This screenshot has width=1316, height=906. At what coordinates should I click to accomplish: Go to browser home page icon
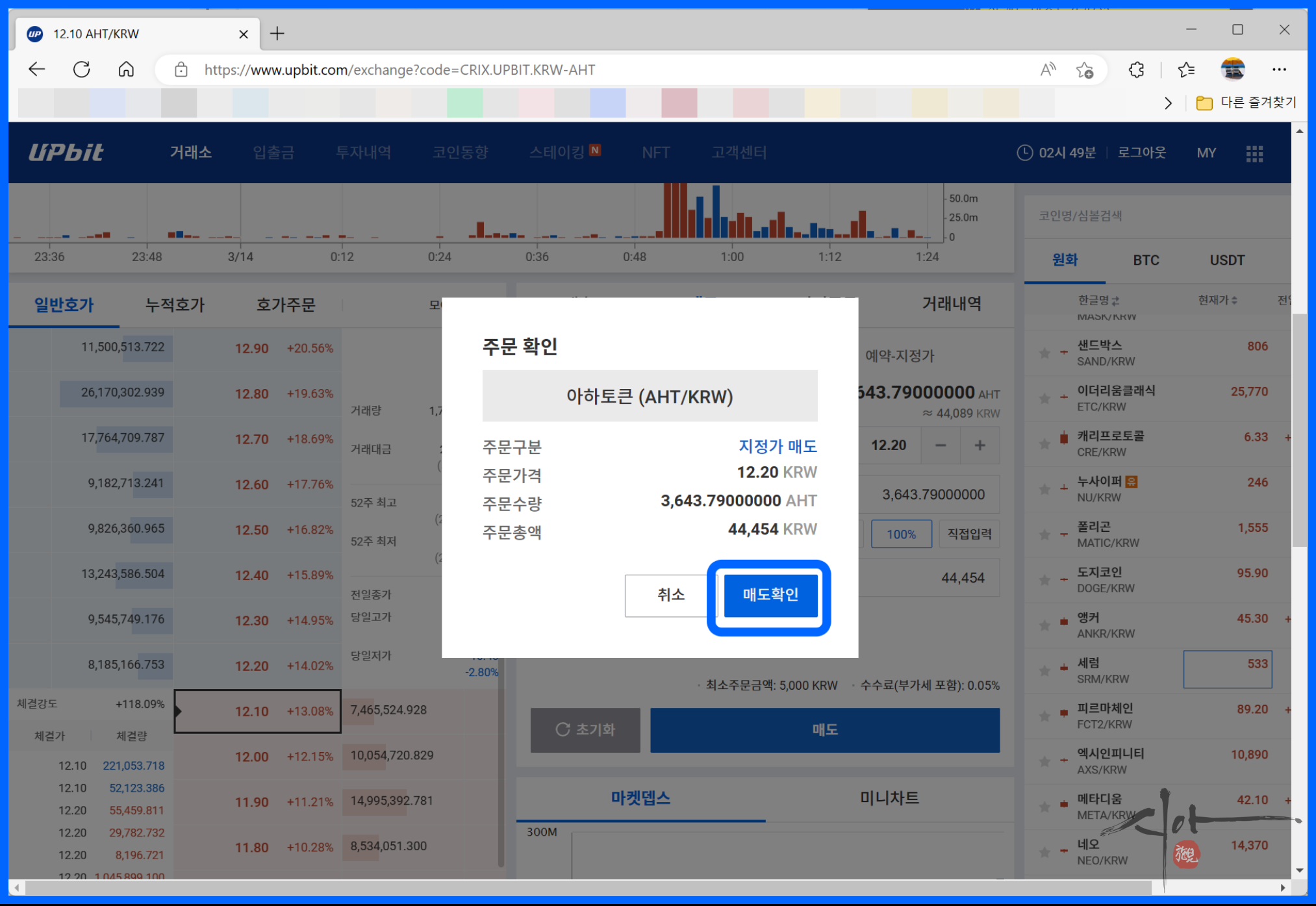[x=126, y=69]
